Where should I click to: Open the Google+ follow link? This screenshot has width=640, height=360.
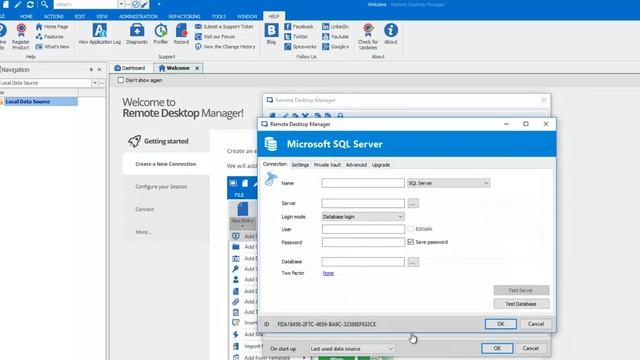tap(336, 47)
